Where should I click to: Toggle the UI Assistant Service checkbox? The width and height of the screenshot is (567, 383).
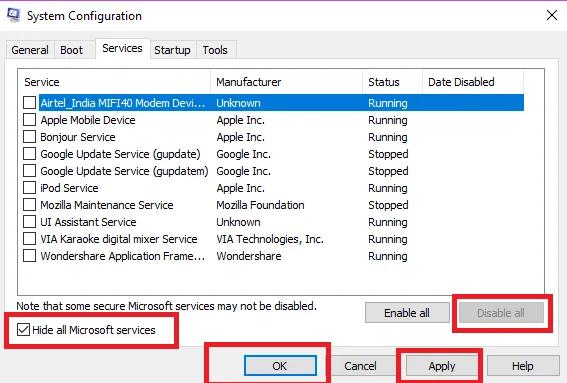coord(29,222)
